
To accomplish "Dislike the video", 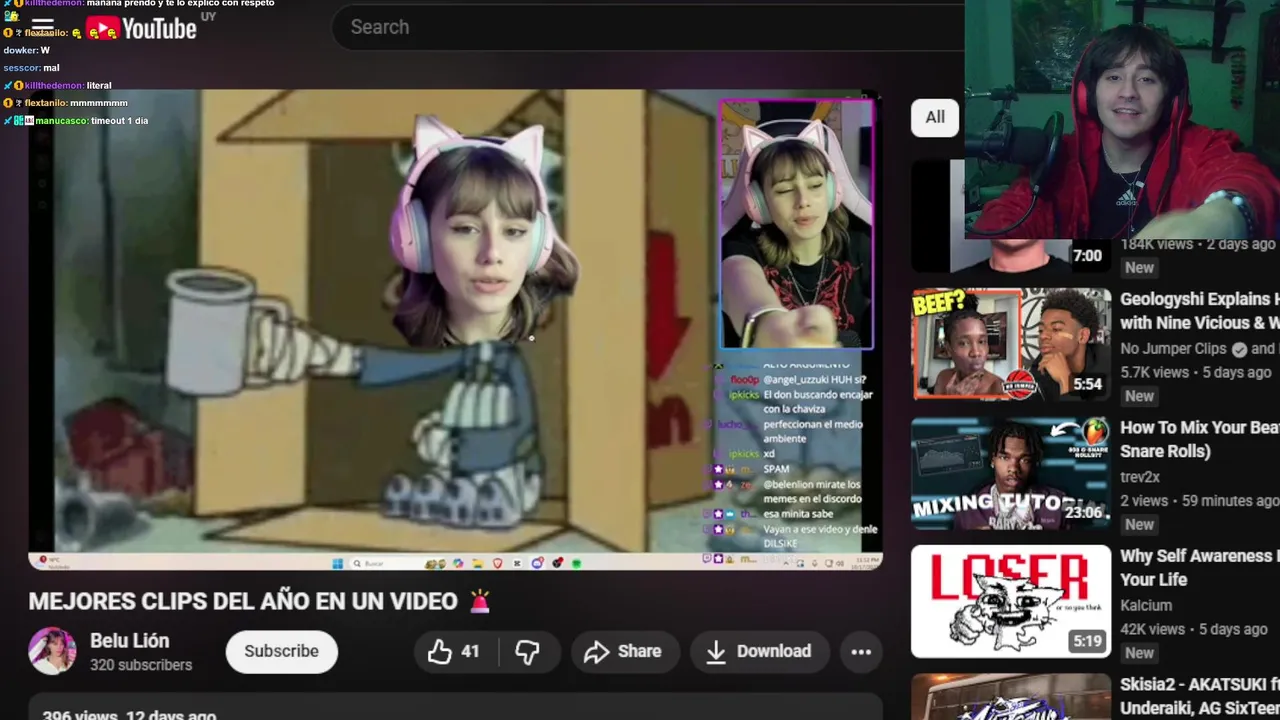I will click(x=527, y=651).
